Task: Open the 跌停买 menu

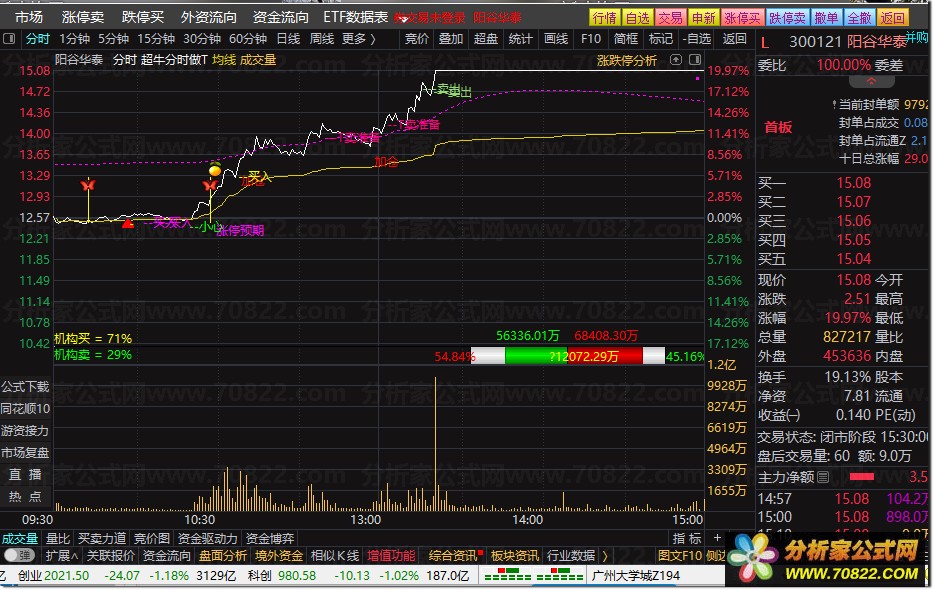Action: pyautogui.click(x=143, y=18)
